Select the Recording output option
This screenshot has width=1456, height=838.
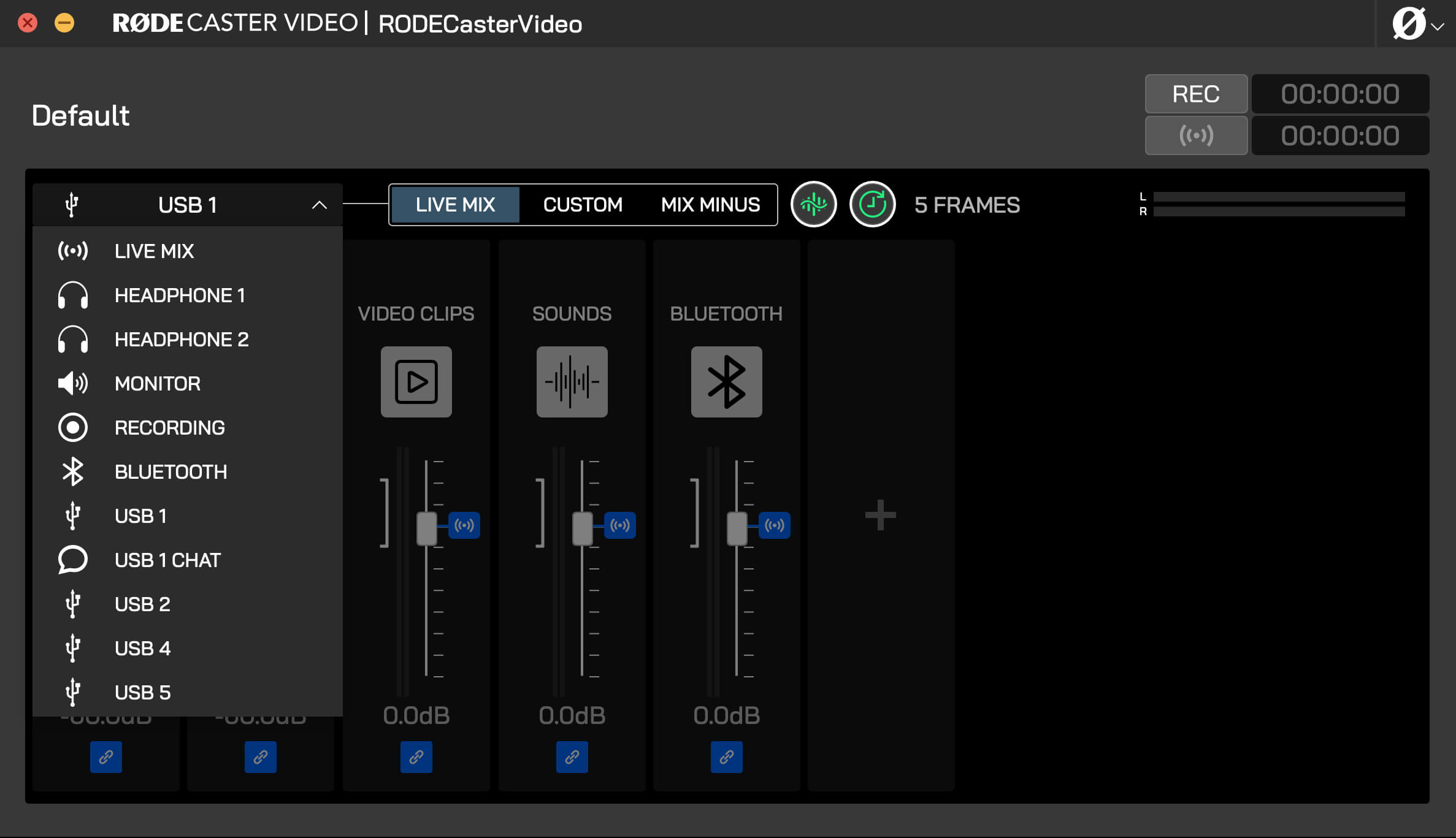(x=170, y=427)
